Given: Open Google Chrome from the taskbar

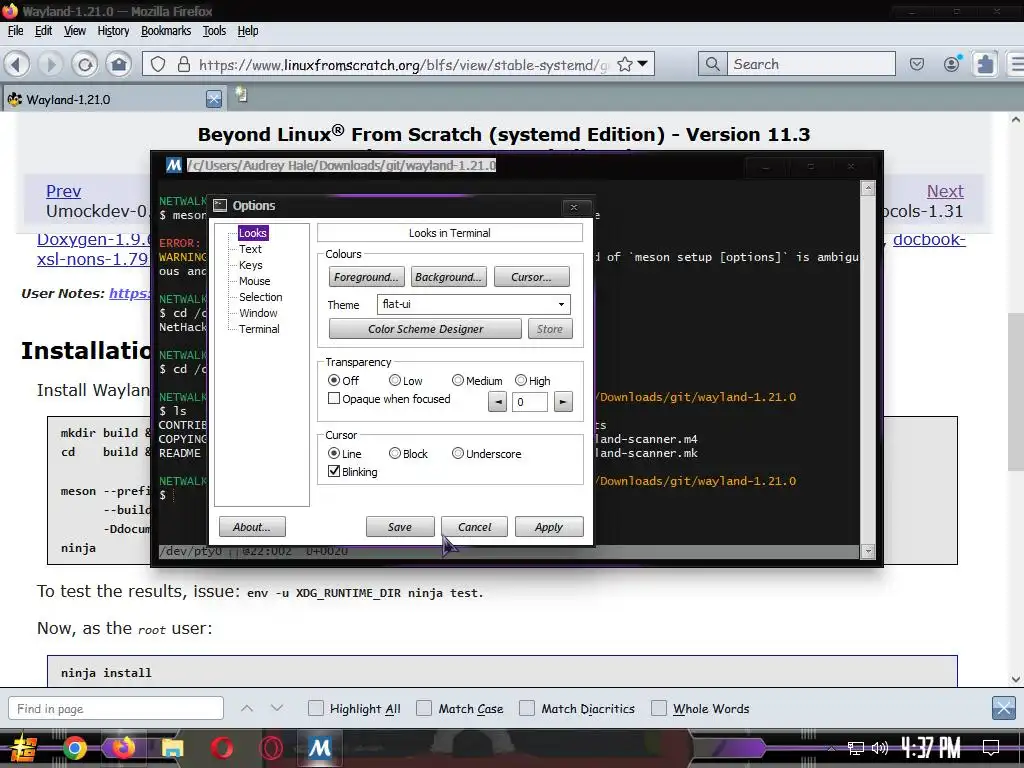Looking at the screenshot, I should click(x=74, y=748).
